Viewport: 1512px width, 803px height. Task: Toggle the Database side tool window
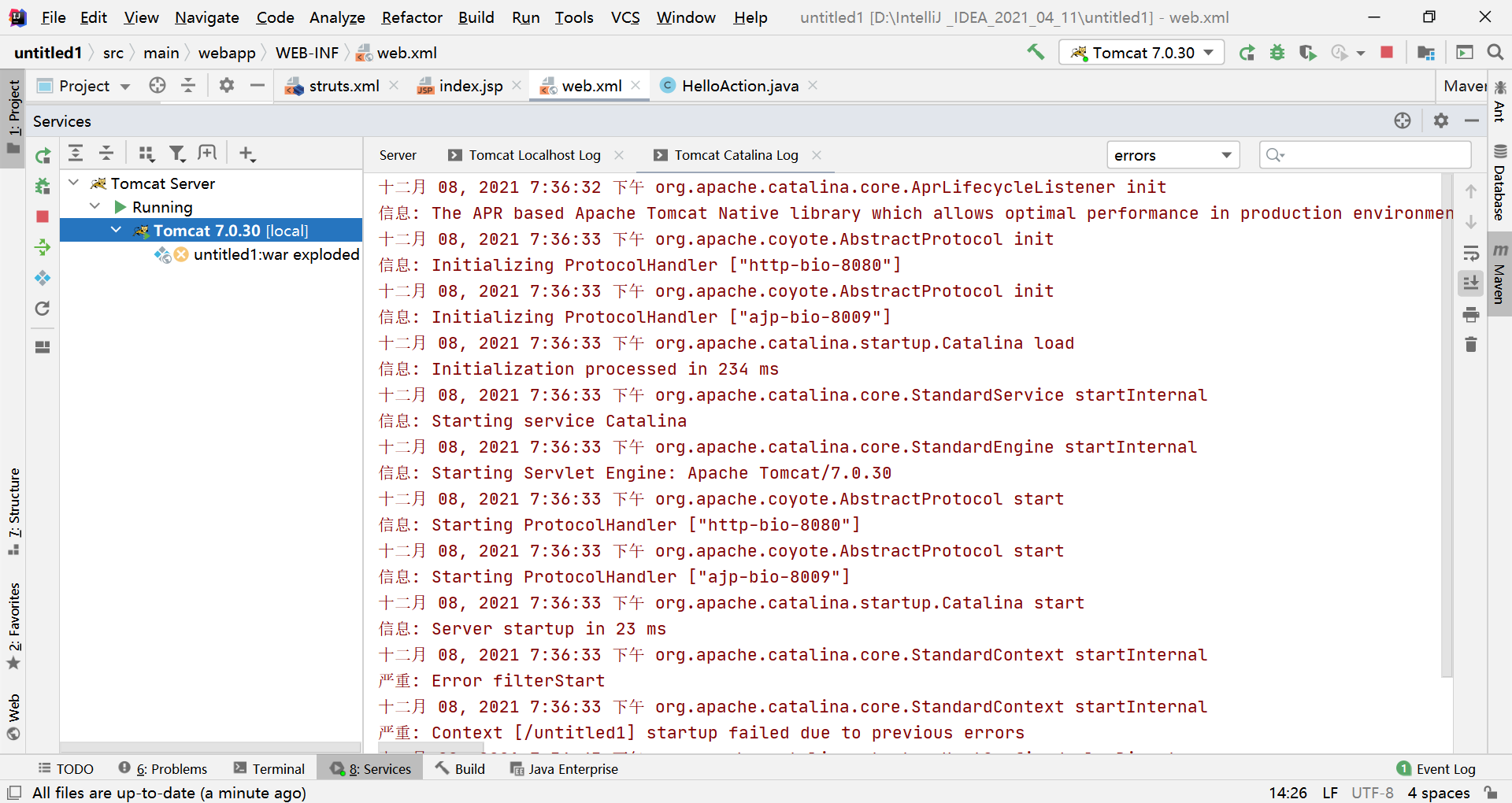(x=1500, y=183)
